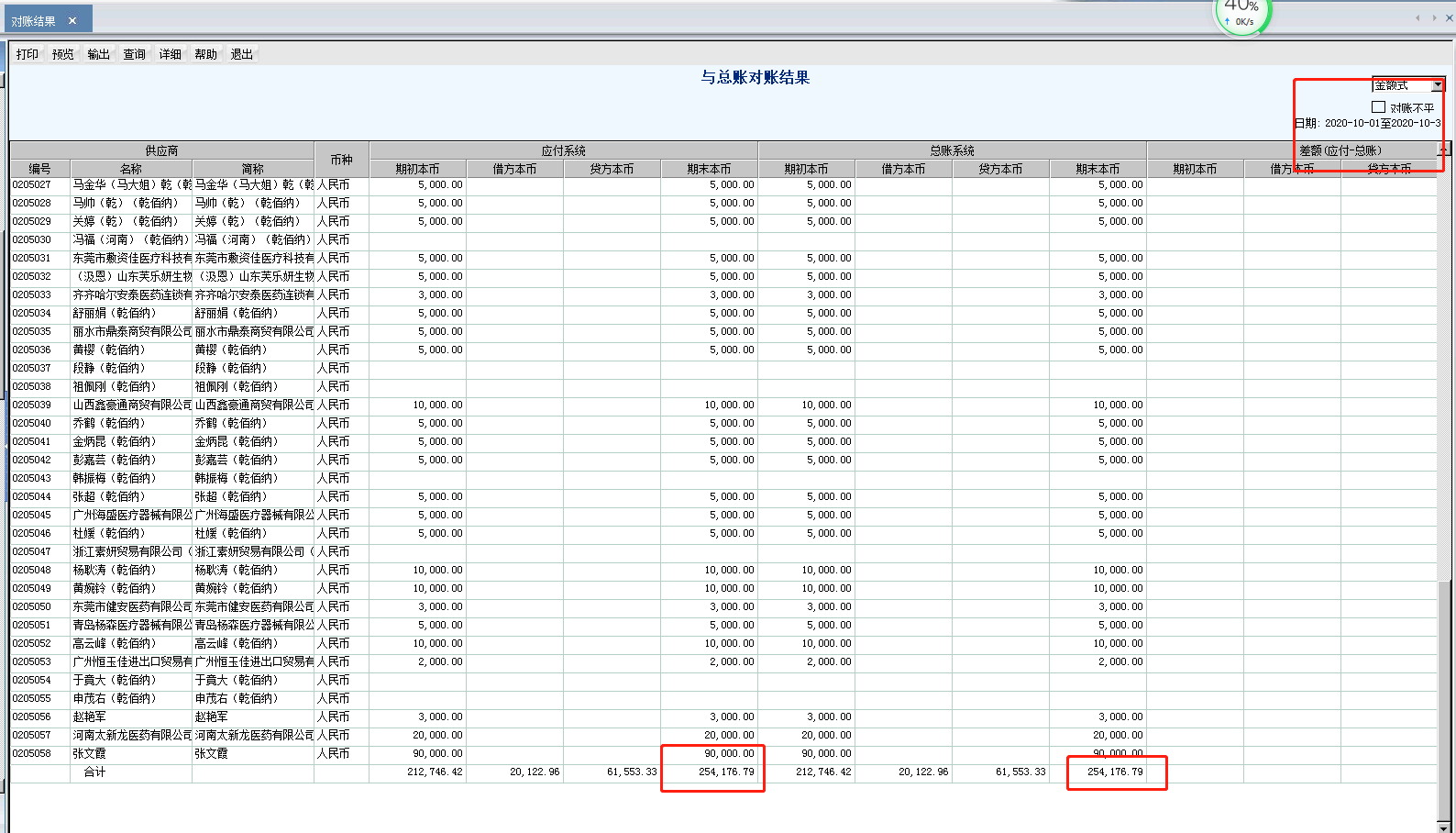Click the 简称 column header

click(253, 169)
